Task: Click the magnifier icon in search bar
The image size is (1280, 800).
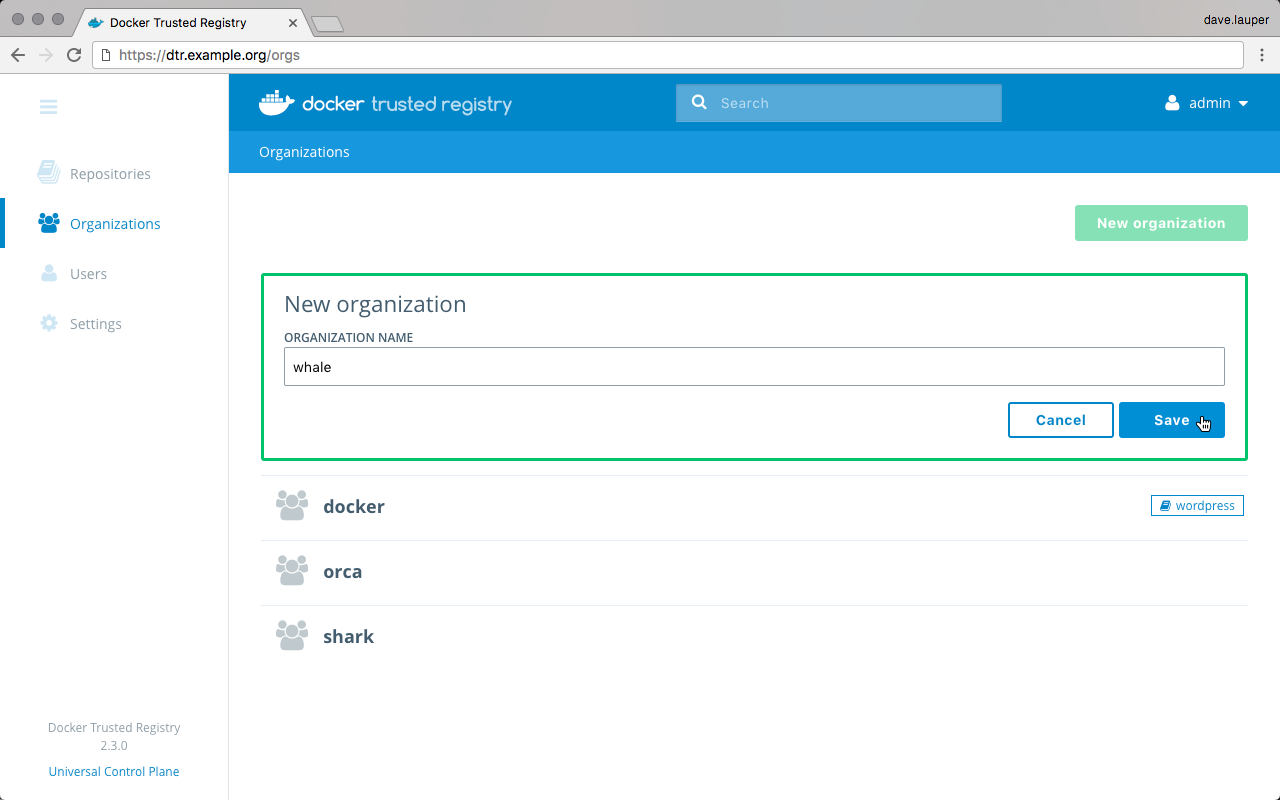Action: point(699,102)
